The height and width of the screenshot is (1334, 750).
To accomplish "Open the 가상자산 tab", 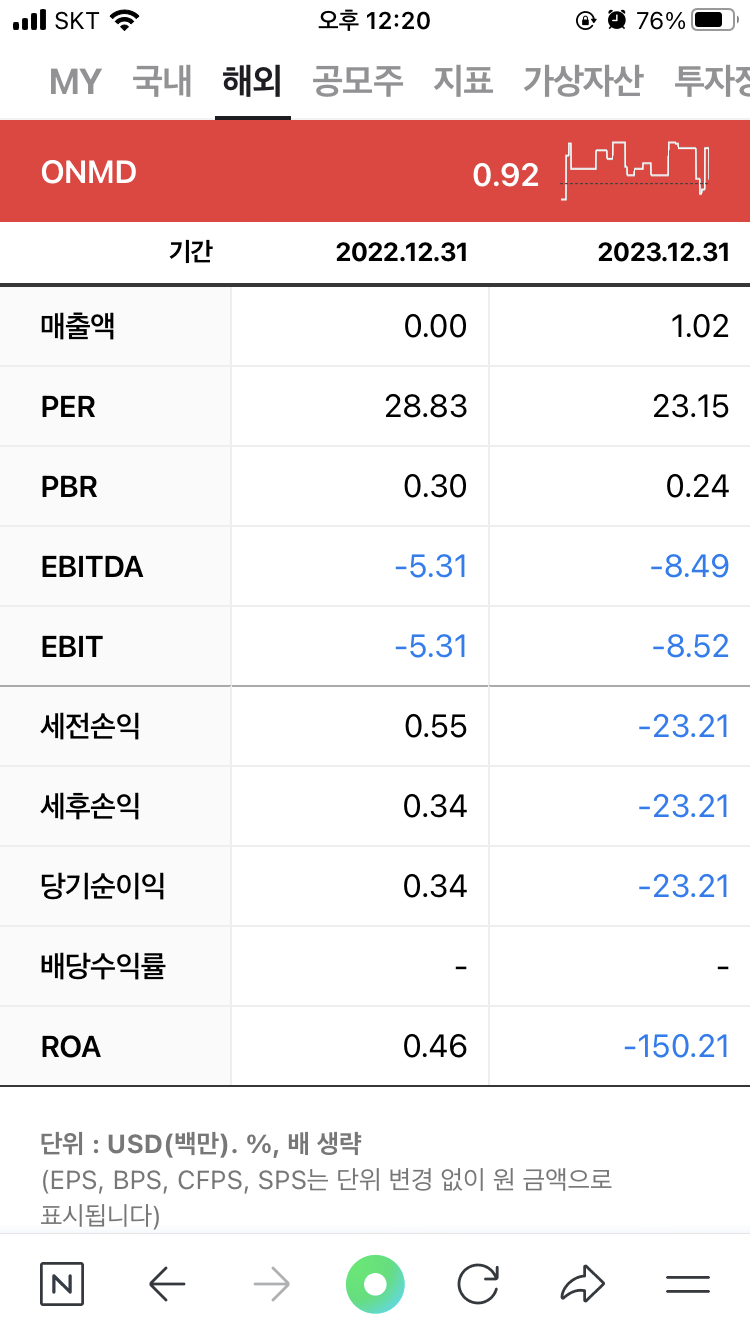I will coord(583,82).
